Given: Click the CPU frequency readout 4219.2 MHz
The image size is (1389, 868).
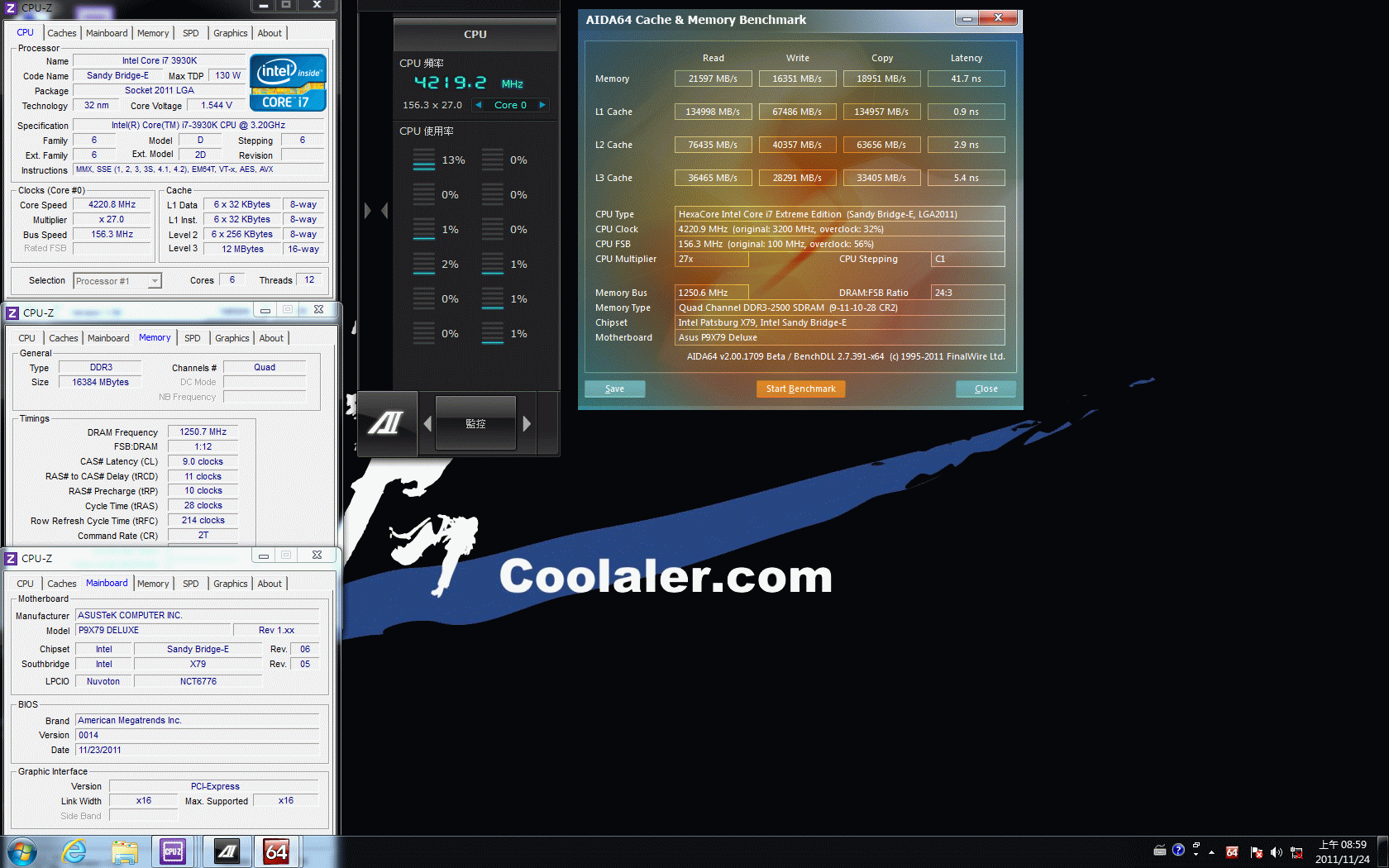Looking at the screenshot, I should 468,83.
